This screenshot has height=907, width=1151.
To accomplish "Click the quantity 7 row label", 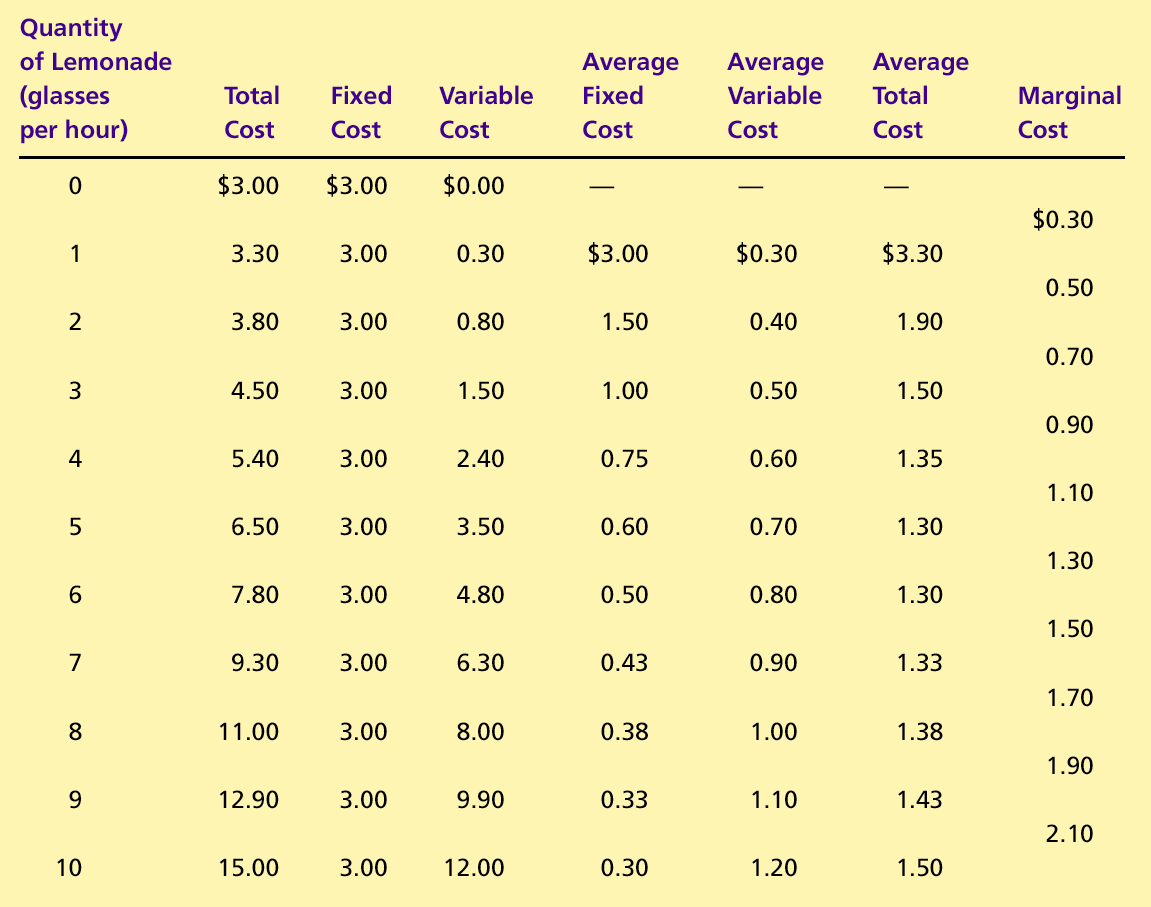I will pos(75,663).
